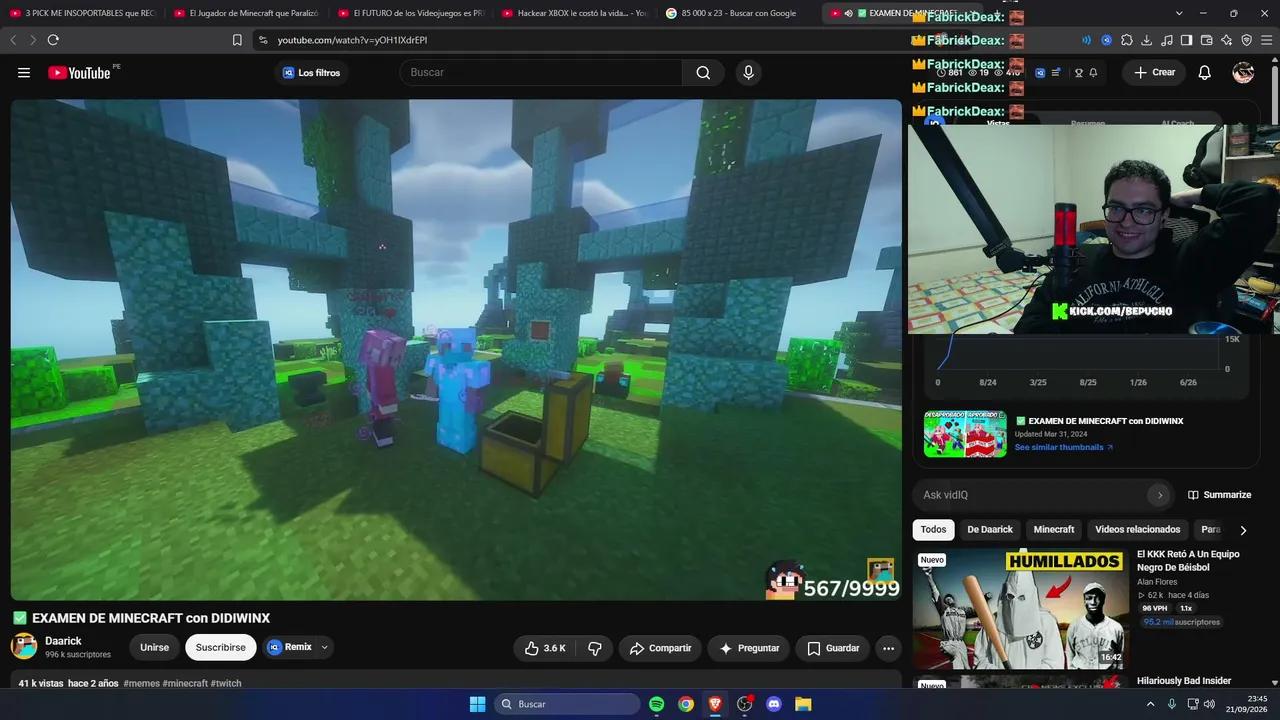Open File Explorer from the taskbar
Image resolution: width=1280 pixels, height=720 pixels.
pyautogui.click(x=803, y=704)
